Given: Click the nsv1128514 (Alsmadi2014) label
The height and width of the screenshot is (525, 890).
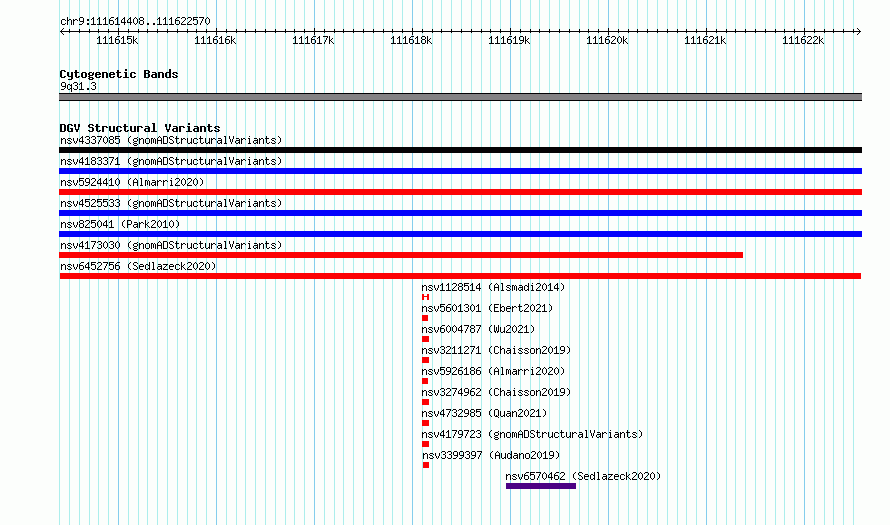Looking at the screenshot, I should pyautogui.click(x=493, y=287).
